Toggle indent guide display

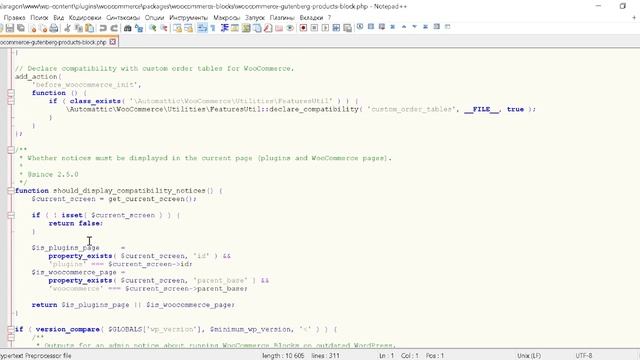pyautogui.click(x=224, y=28)
